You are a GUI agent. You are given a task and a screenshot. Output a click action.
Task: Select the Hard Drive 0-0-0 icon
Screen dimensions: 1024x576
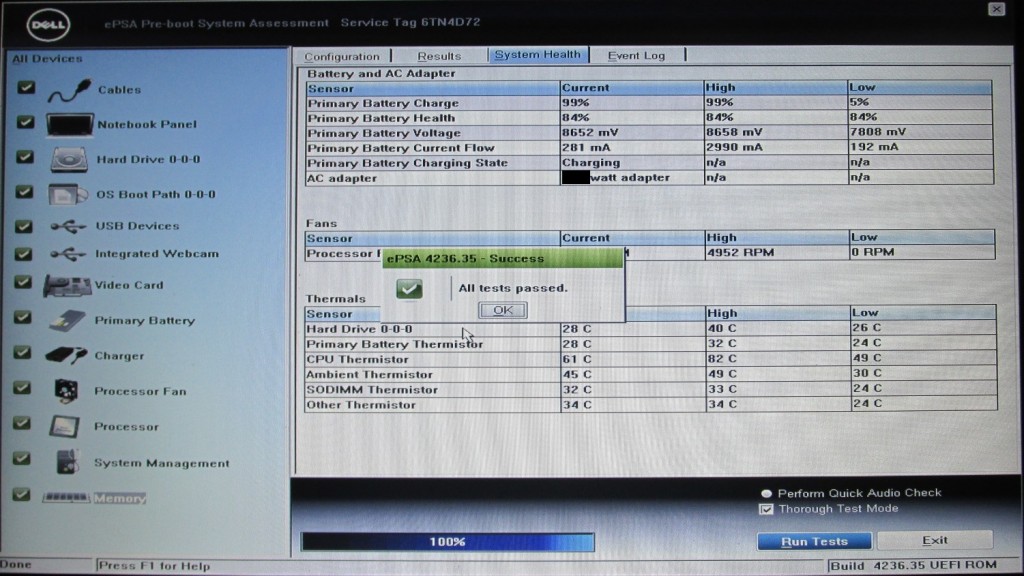click(69, 159)
